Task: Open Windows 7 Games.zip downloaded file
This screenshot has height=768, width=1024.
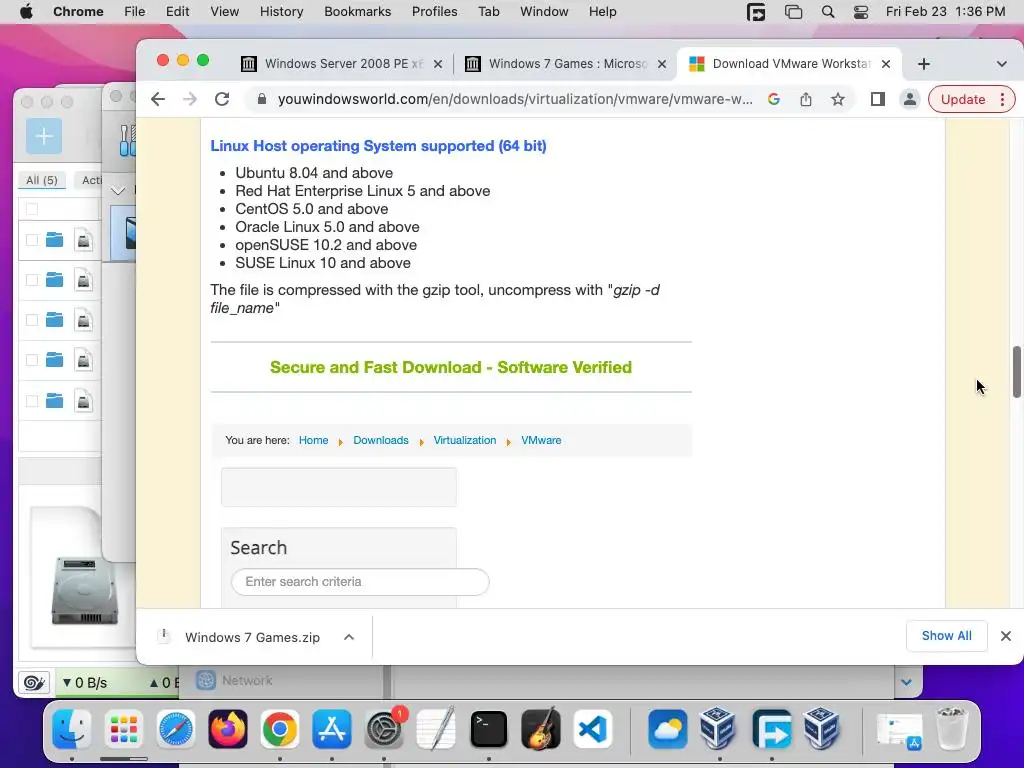Action: click(252, 637)
